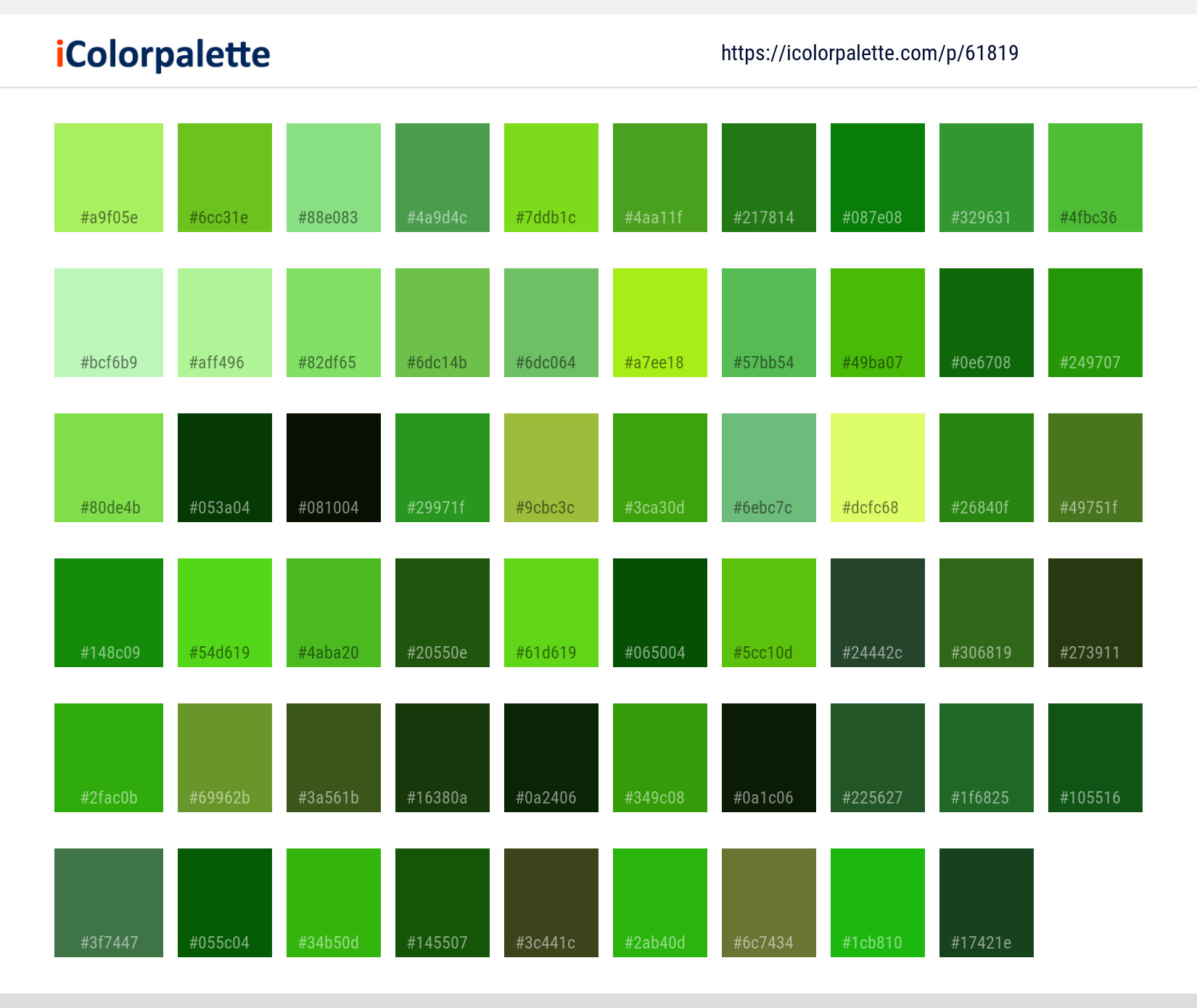Image resolution: width=1197 pixels, height=1008 pixels.
Task: Select the #a9f05e color swatch
Action: click(x=109, y=178)
